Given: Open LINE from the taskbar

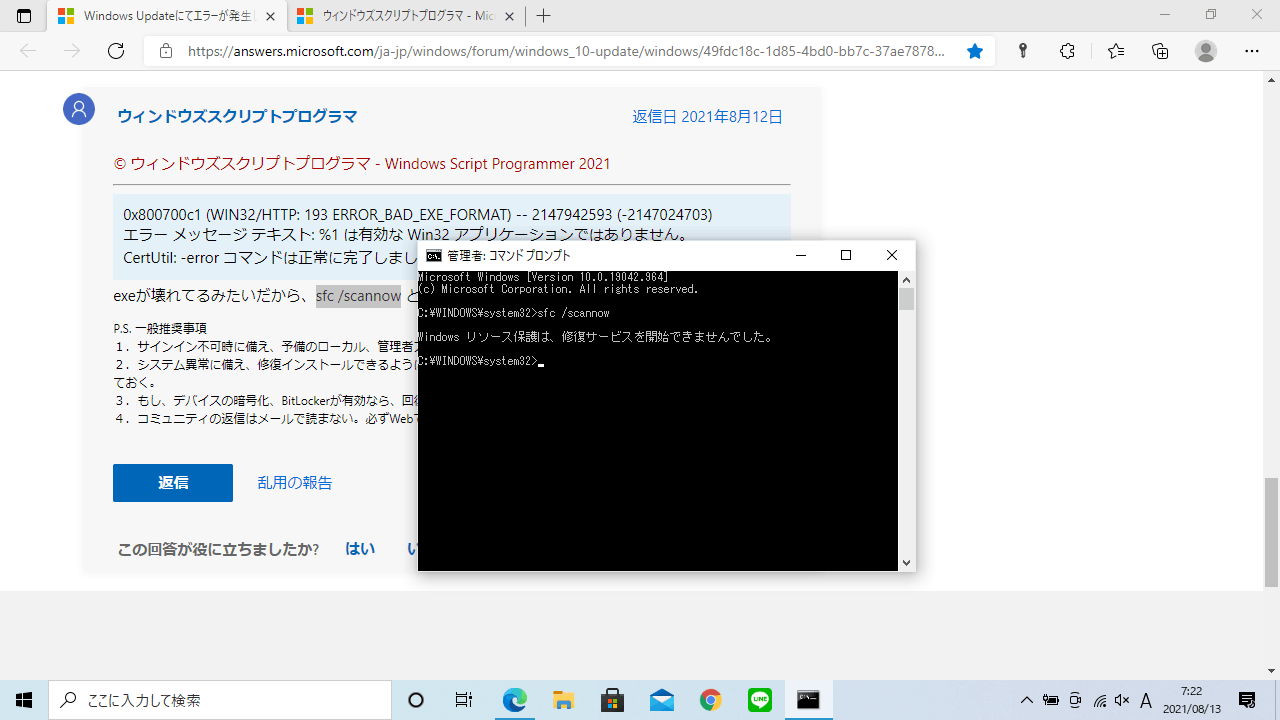Looking at the screenshot, I should 759,699.
